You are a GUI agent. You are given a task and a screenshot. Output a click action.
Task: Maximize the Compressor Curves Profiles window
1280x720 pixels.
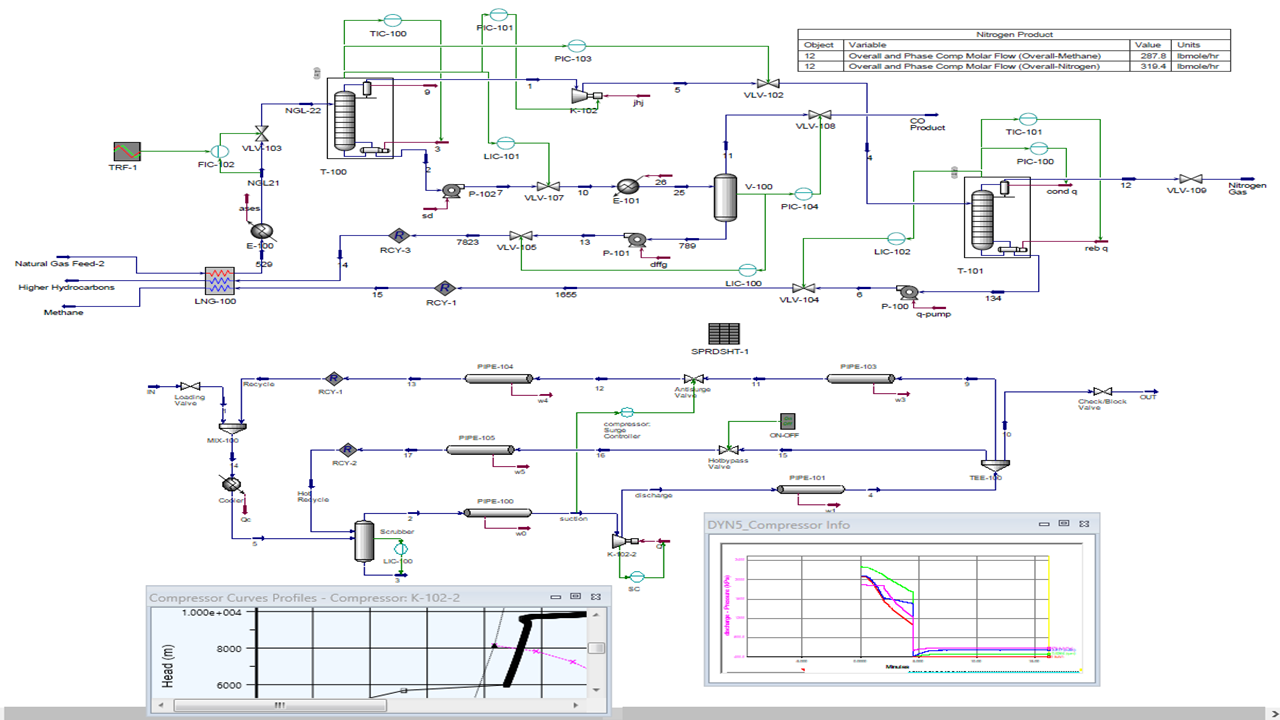tap(575, 596)
